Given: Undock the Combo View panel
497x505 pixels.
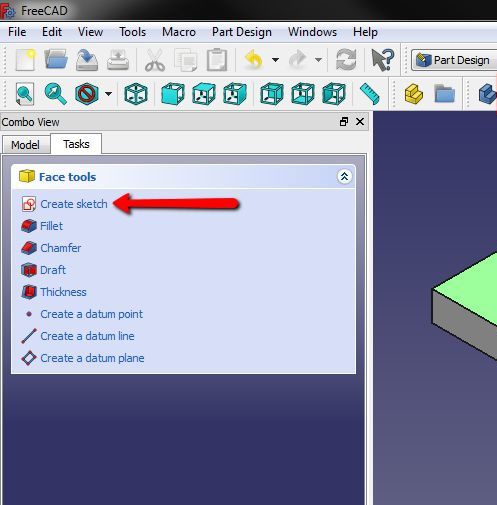Looking at the screenshot, I should coord(344,122).
